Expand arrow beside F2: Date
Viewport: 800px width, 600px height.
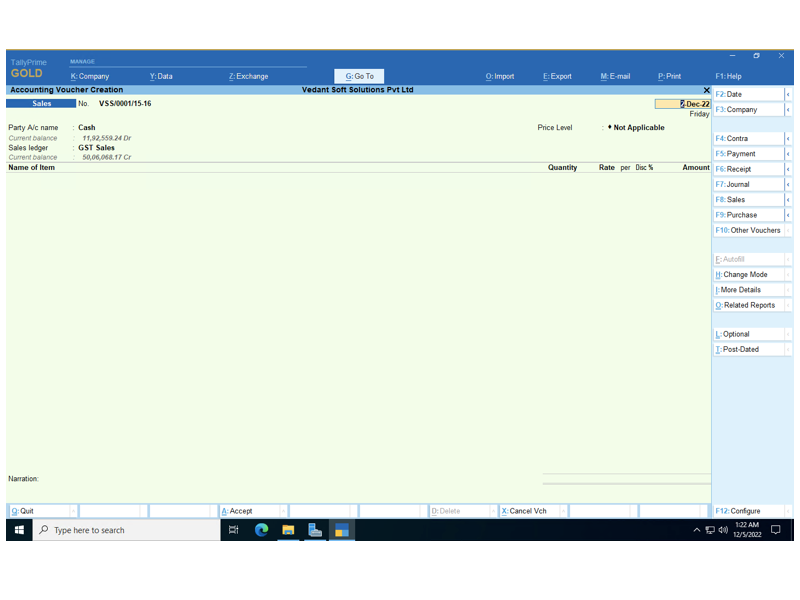coord(788,94)
